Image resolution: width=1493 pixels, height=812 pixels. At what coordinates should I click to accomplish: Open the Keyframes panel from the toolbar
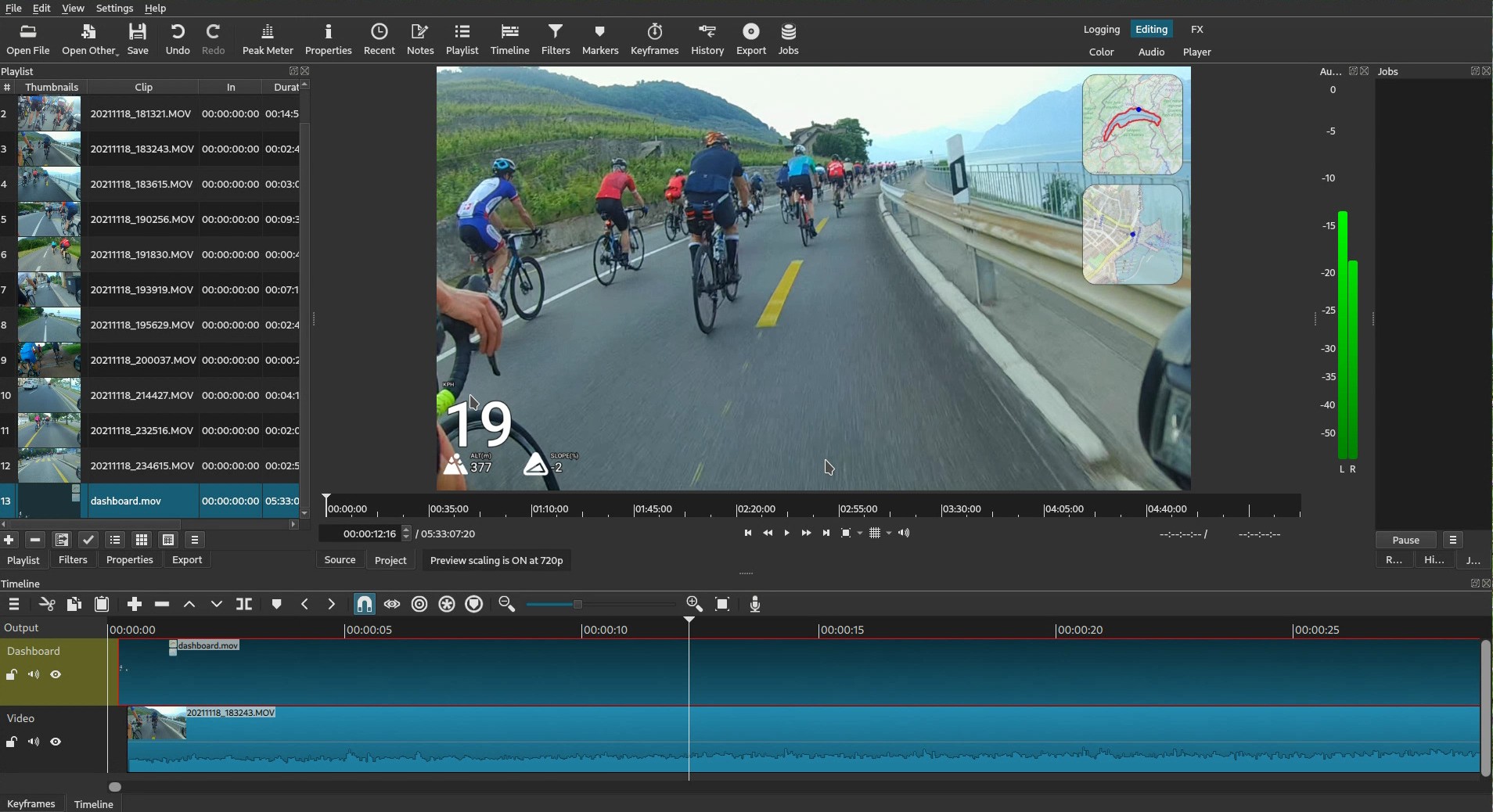tap(654, 40)
